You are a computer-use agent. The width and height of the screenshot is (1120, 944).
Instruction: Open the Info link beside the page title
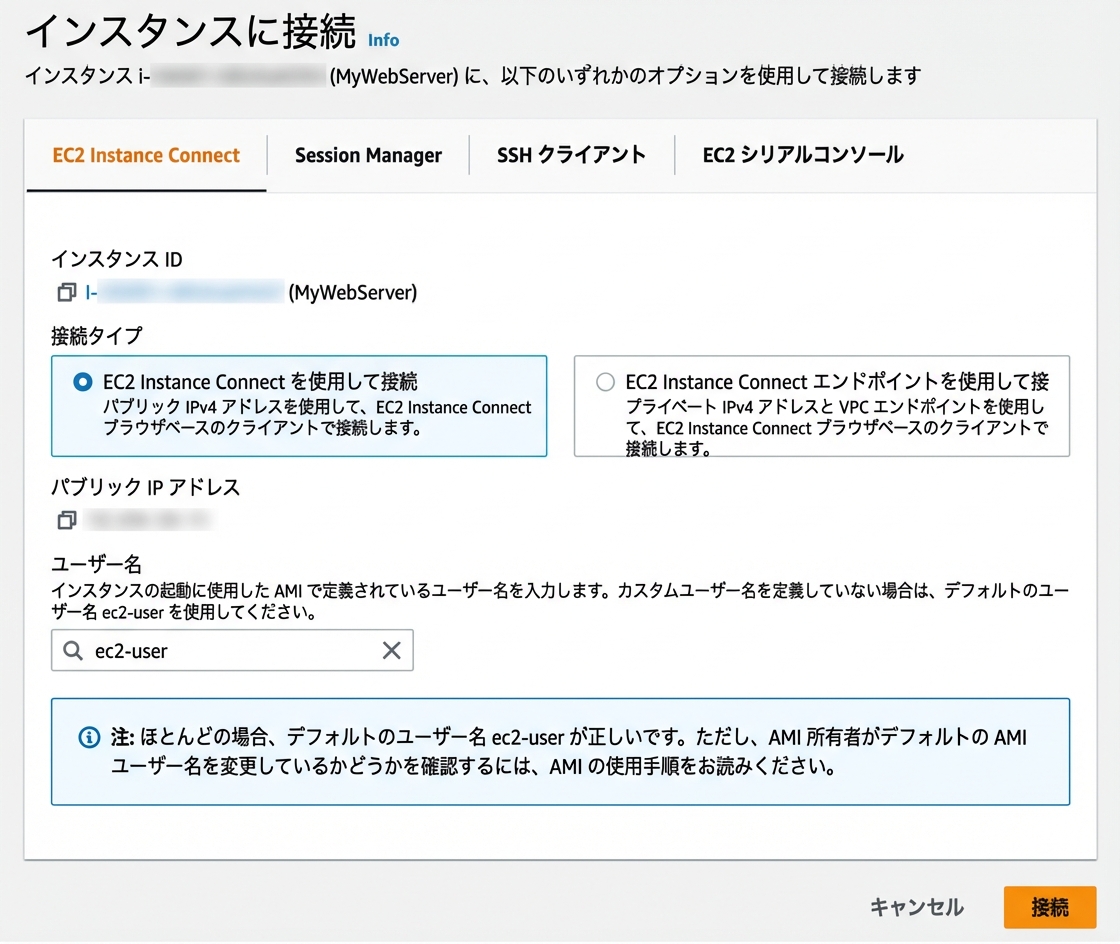[384, 40]
